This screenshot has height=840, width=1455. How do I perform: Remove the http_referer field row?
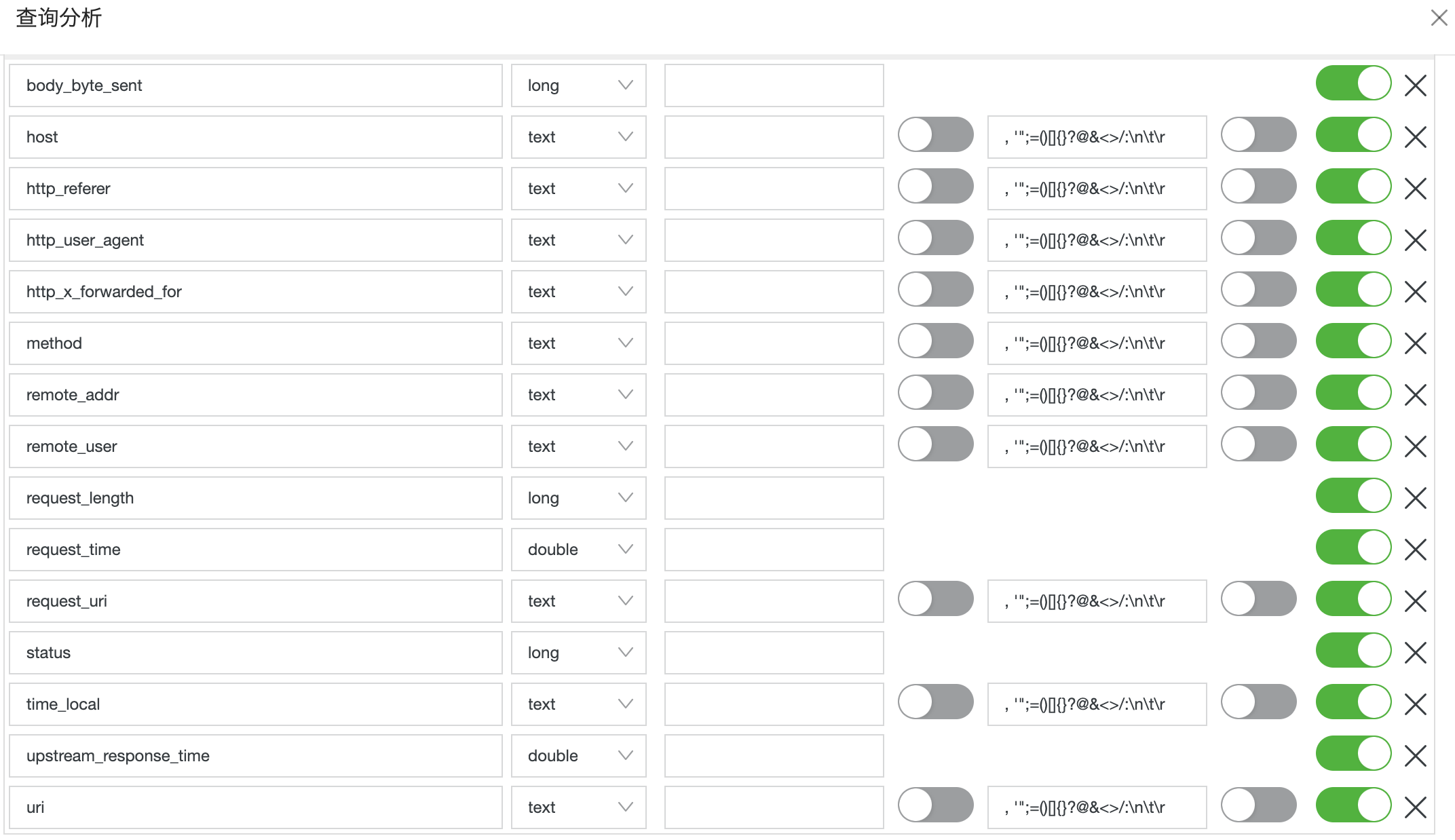[x=1415, y=189]
